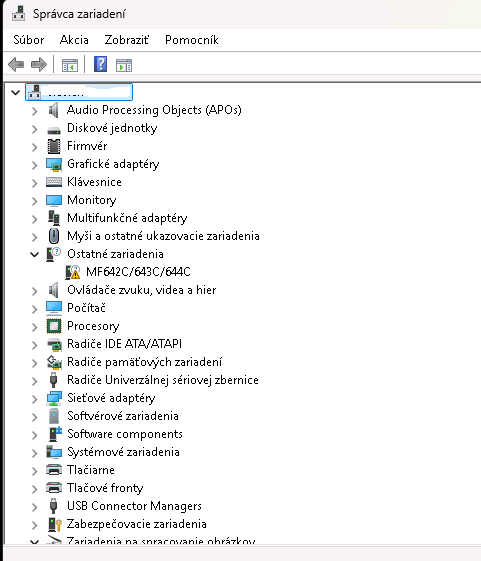Expand the Monitory branch
This screenshot has width=481, height=561.
tap(34, 201)
